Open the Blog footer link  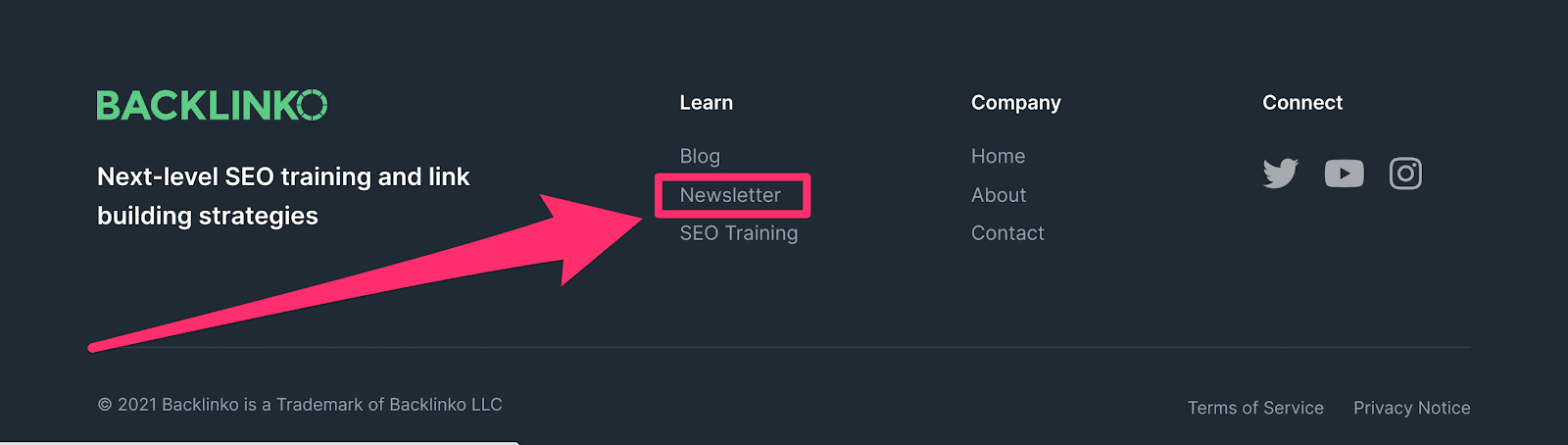pos(700,156)
